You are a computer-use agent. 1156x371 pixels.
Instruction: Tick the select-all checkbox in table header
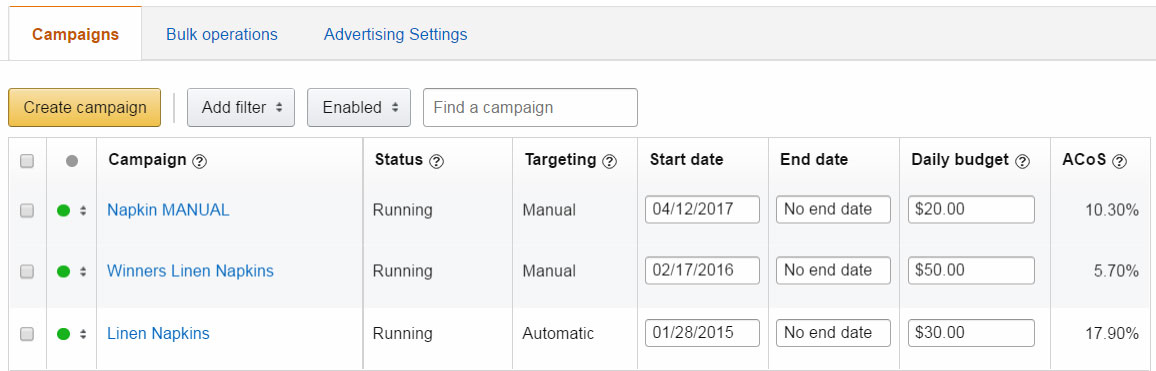coord(27,162)
